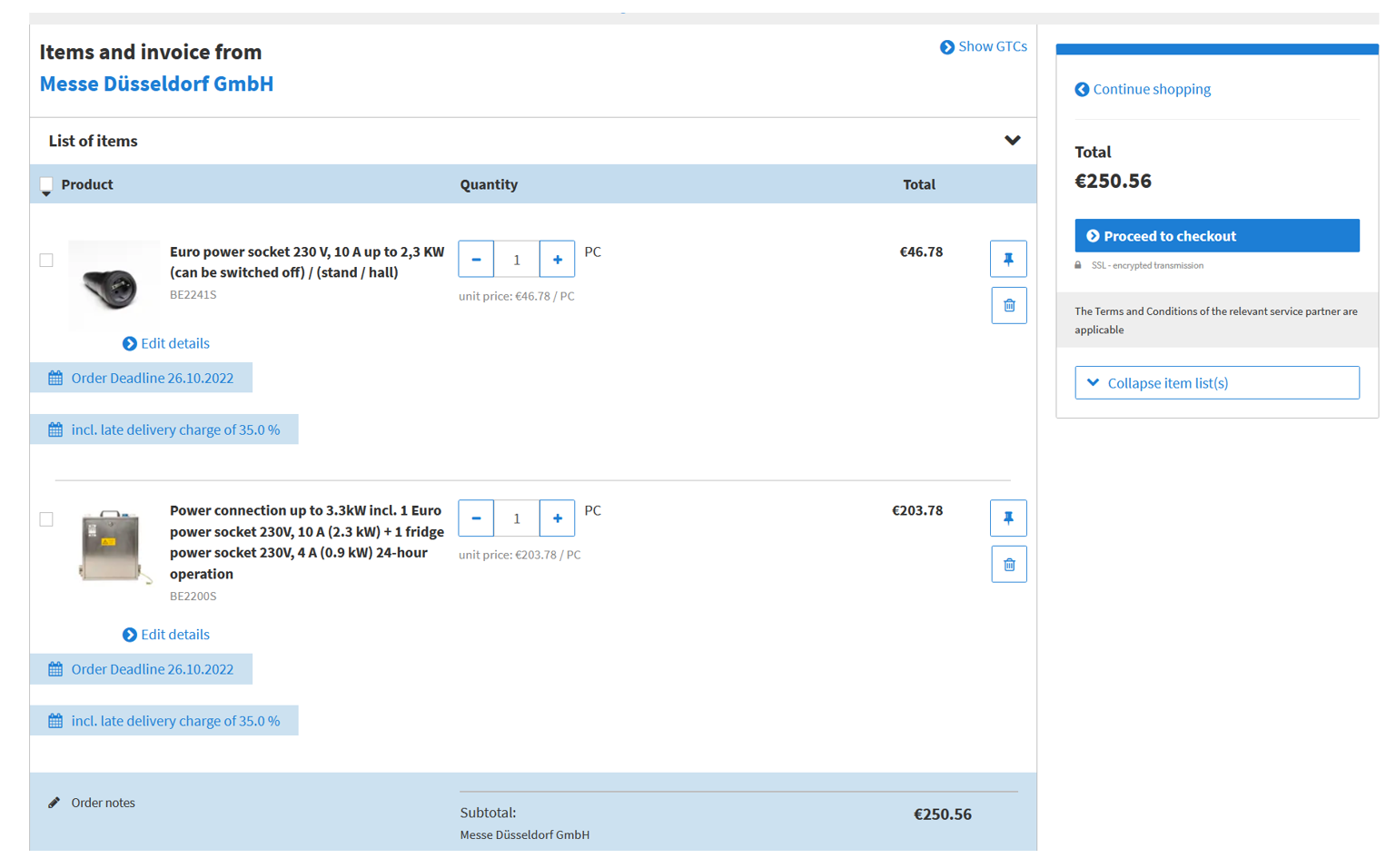This screenshot has width=1396, height=868.
Task: Click late delivery charge tag under Power connection
Action: click(x=163, y=721)
